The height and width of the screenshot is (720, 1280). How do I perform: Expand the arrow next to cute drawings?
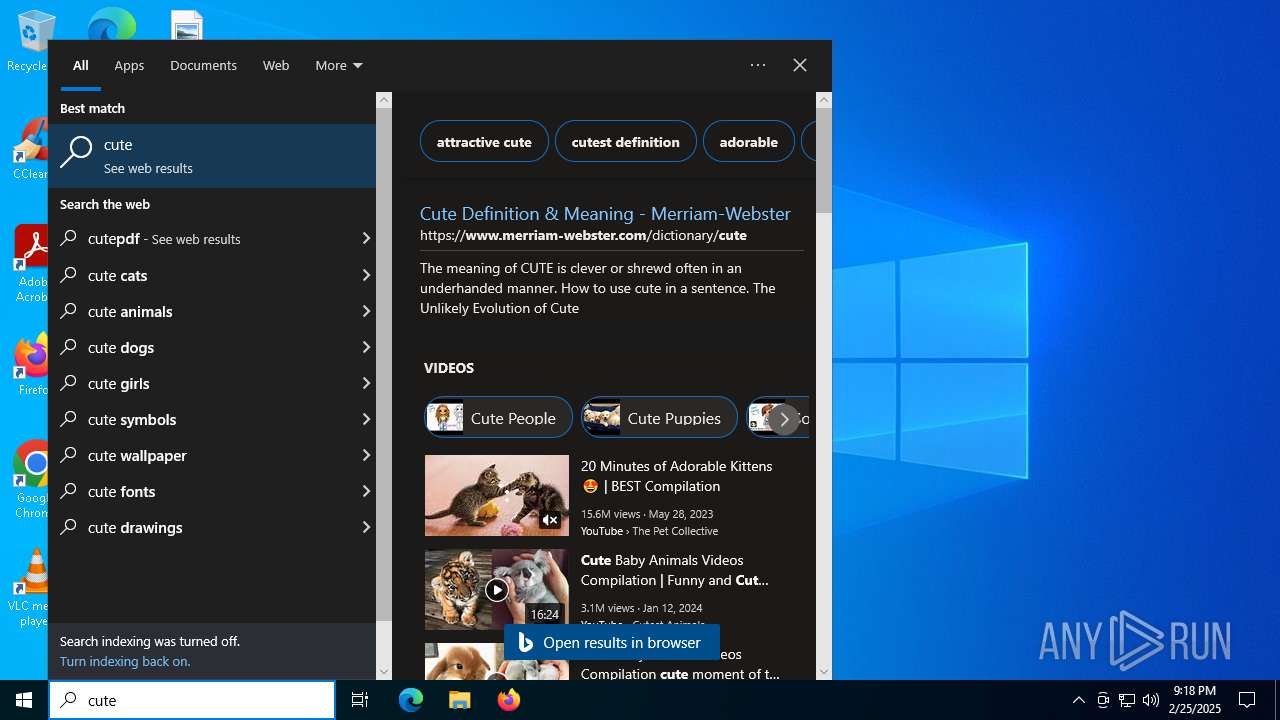[x=365, y=527]
